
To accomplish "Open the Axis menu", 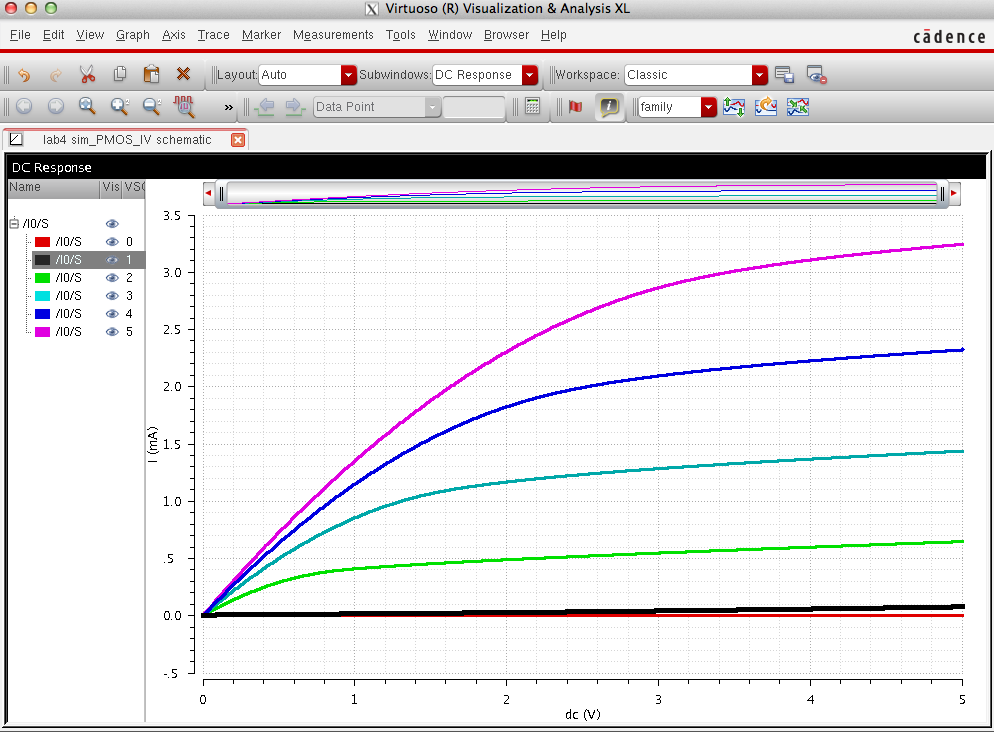I will [x=174, y=35].
